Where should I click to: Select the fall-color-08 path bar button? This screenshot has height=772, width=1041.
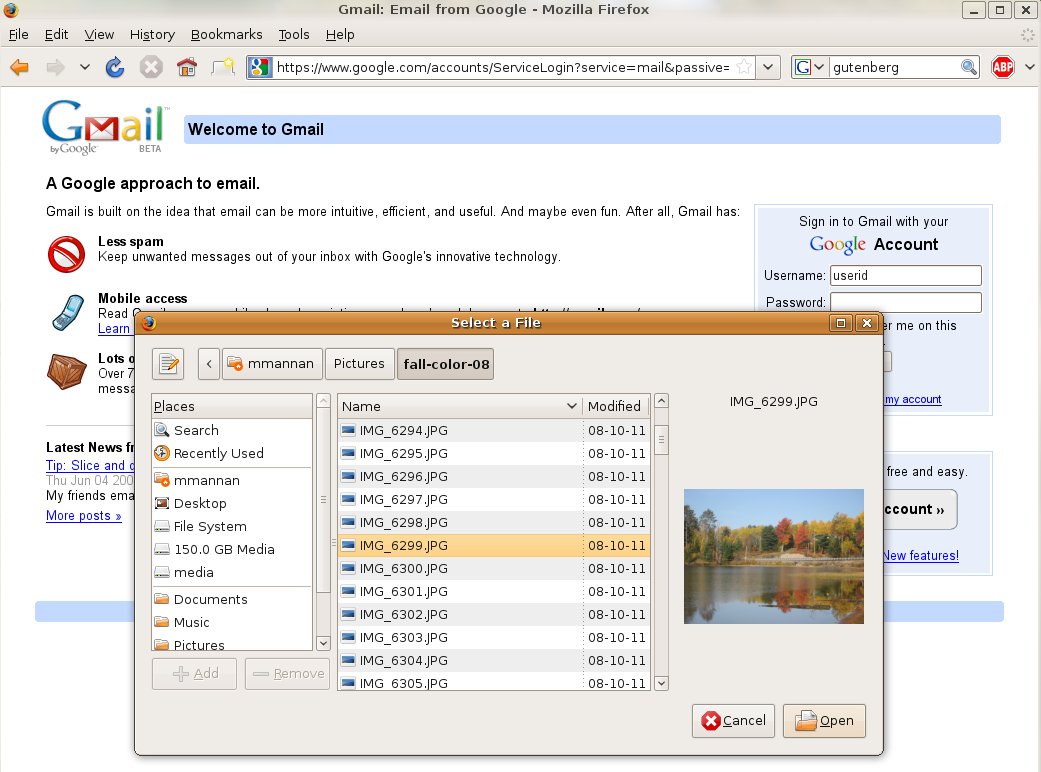pyautogui.click(x=445, y=364)
